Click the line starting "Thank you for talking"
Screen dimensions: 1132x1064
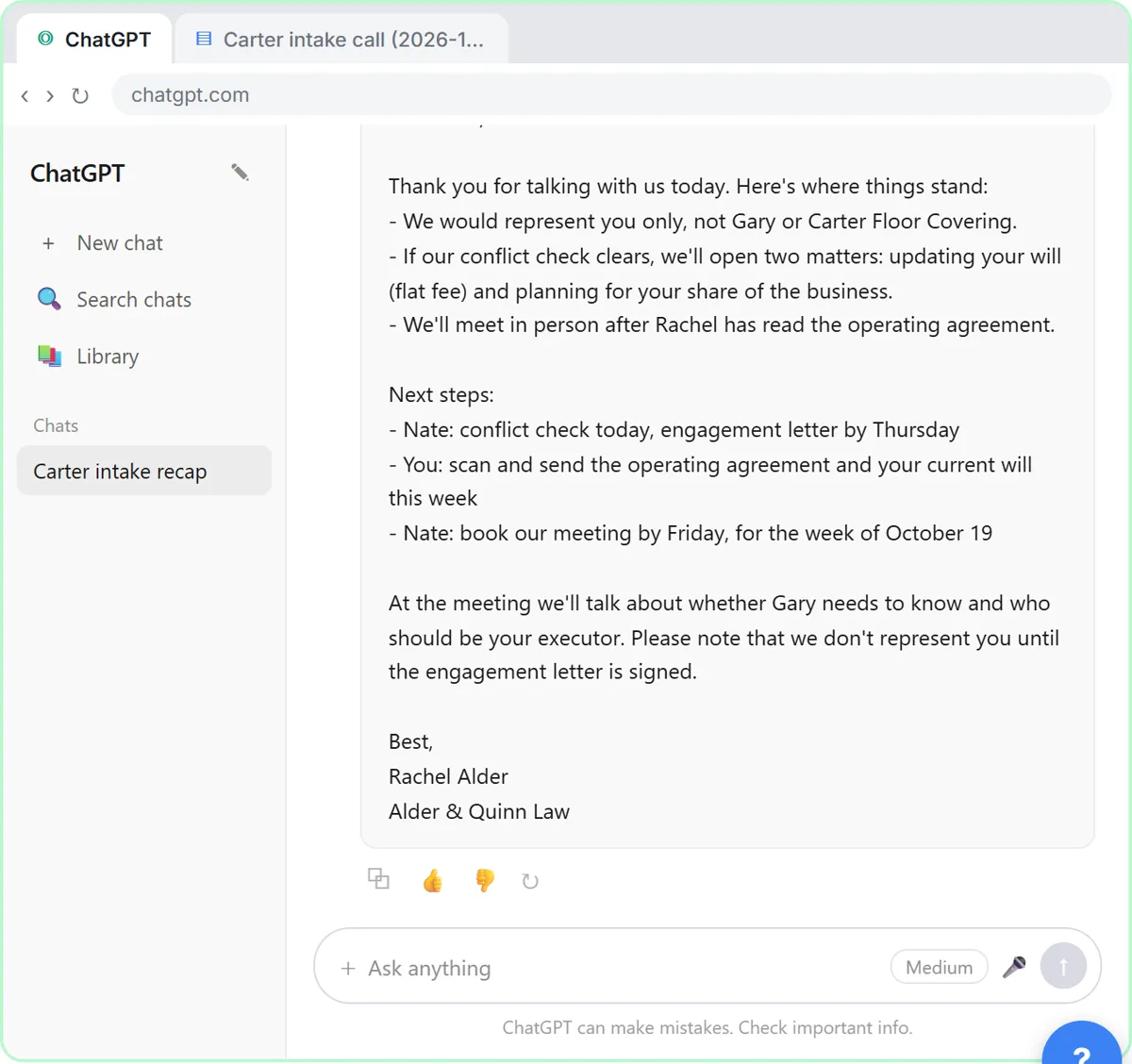click(x=689, y=187)
